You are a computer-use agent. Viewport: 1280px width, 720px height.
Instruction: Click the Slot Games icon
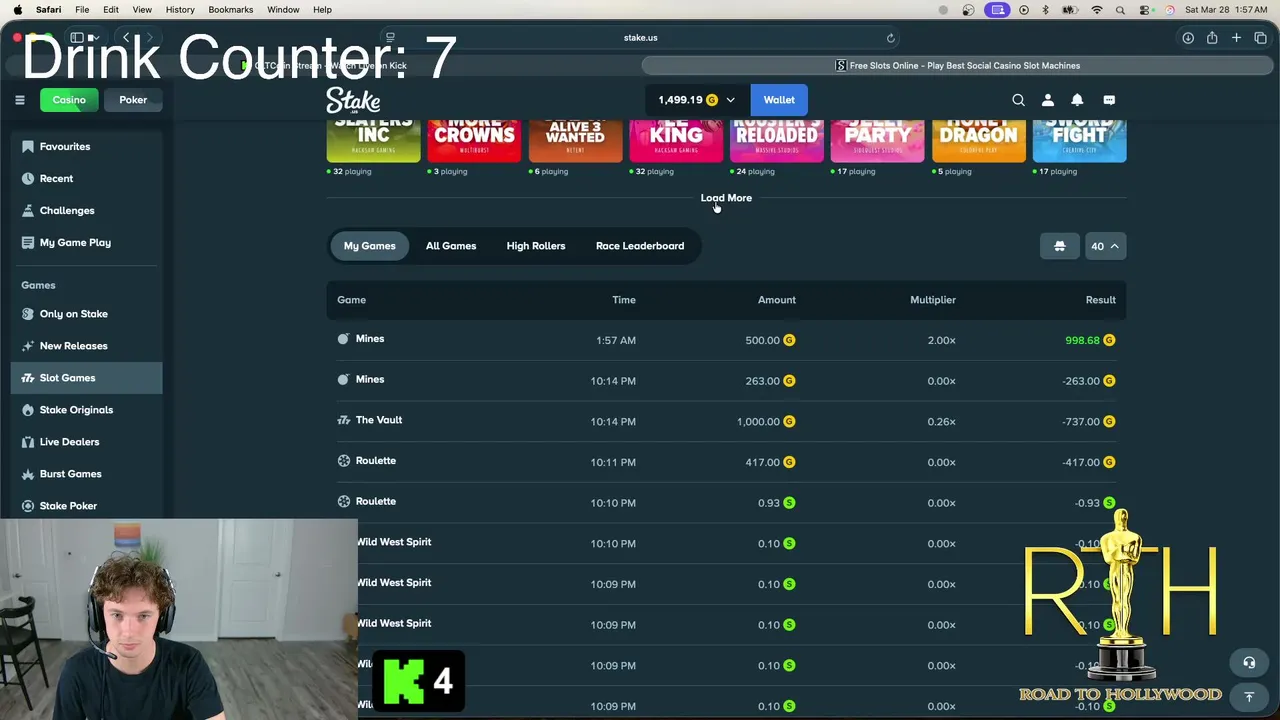click(x=28, y=378)
